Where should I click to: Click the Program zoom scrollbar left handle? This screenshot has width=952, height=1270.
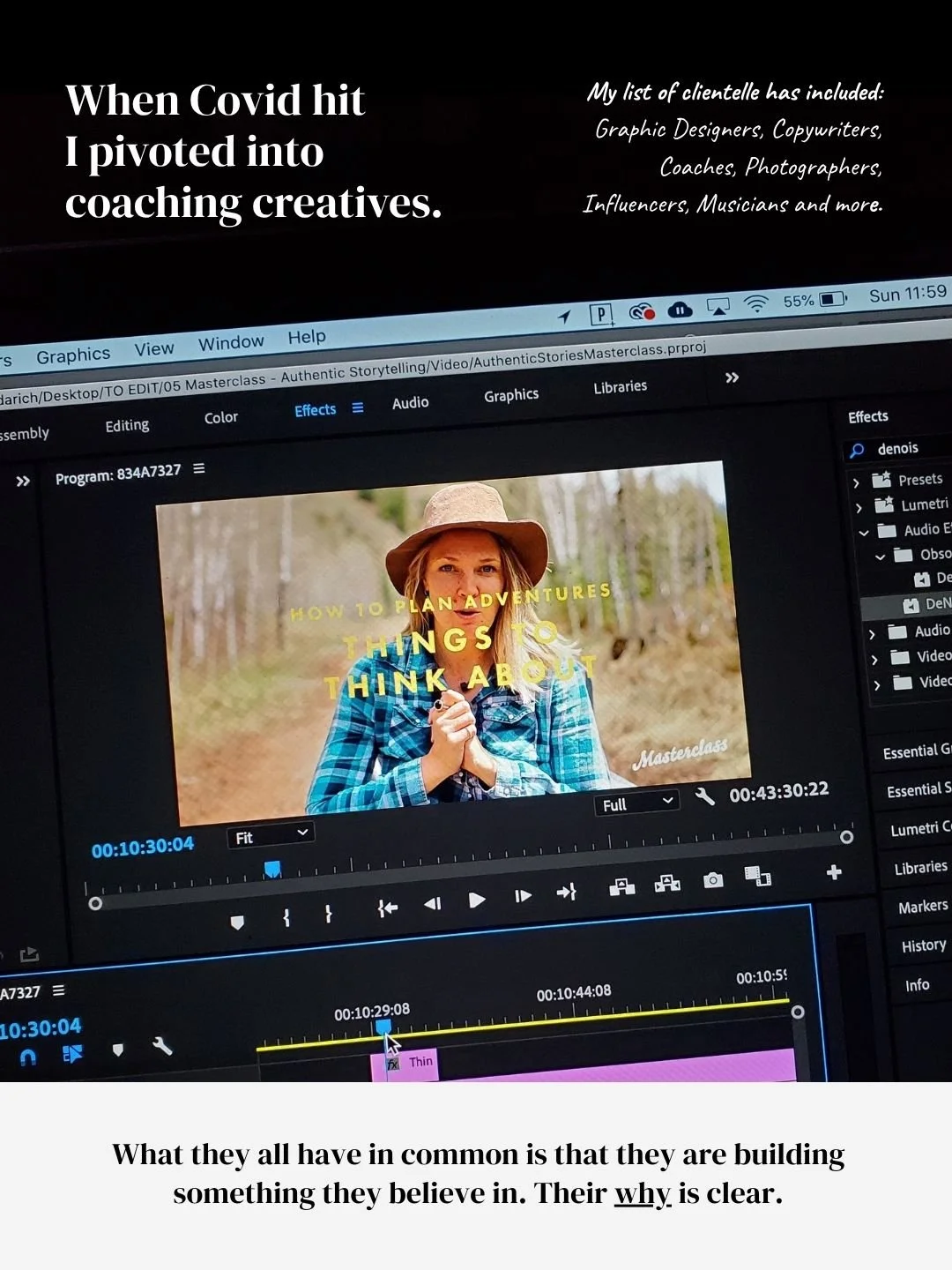(x=95, y=903)
